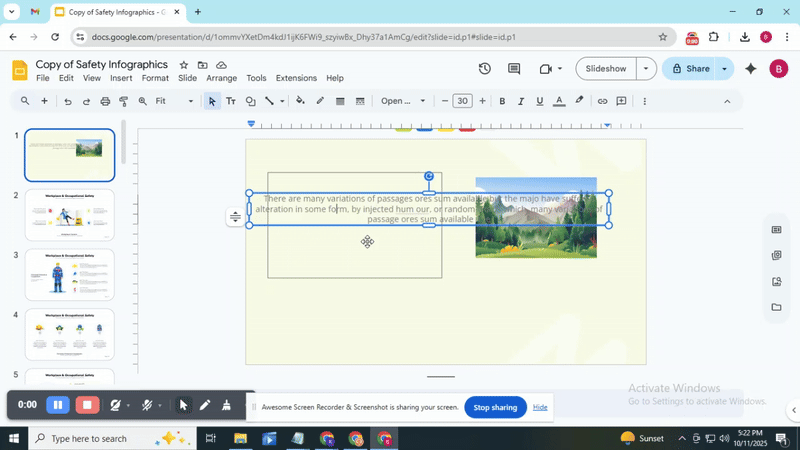Toggle Bold formatting
The image size is (800, 450).
point(502,101)
